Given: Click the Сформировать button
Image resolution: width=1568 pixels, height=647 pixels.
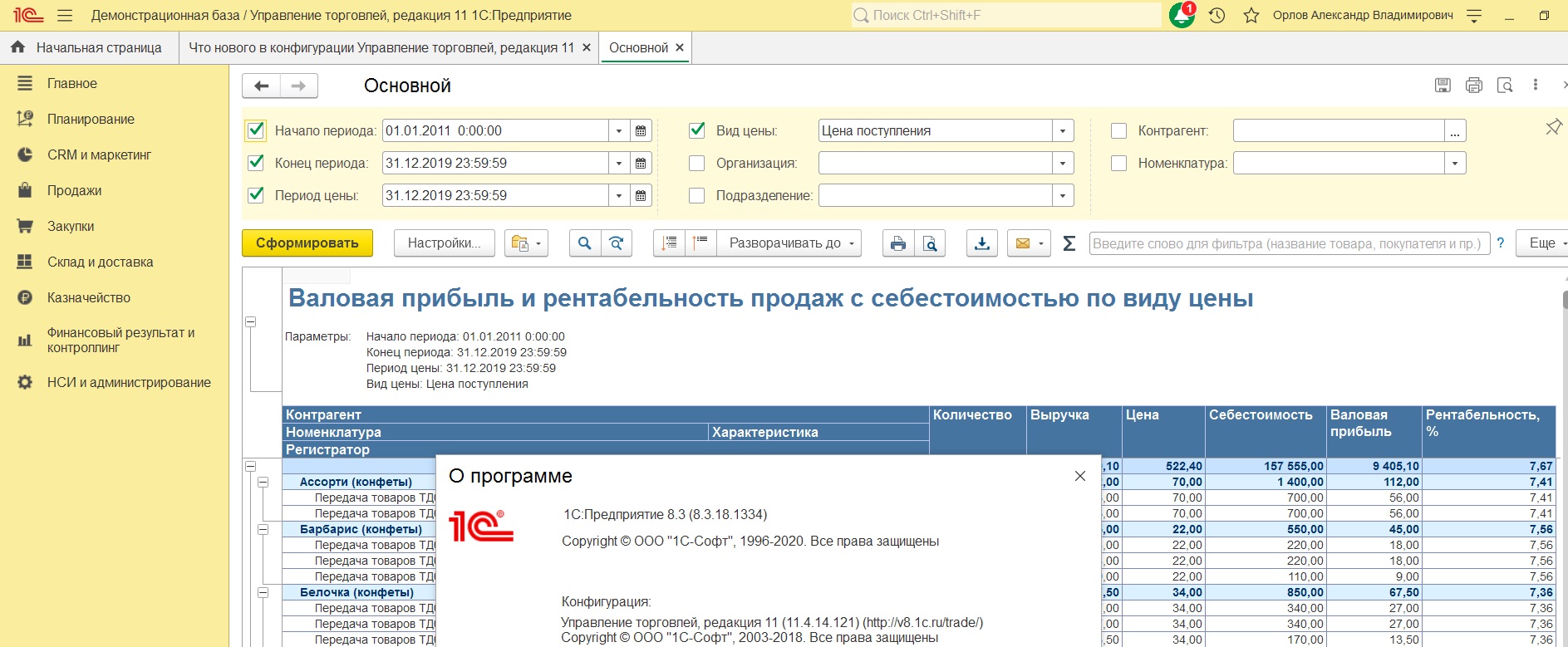Looking at the screenshot, I should pyautogui.click(x=307, y=243).
